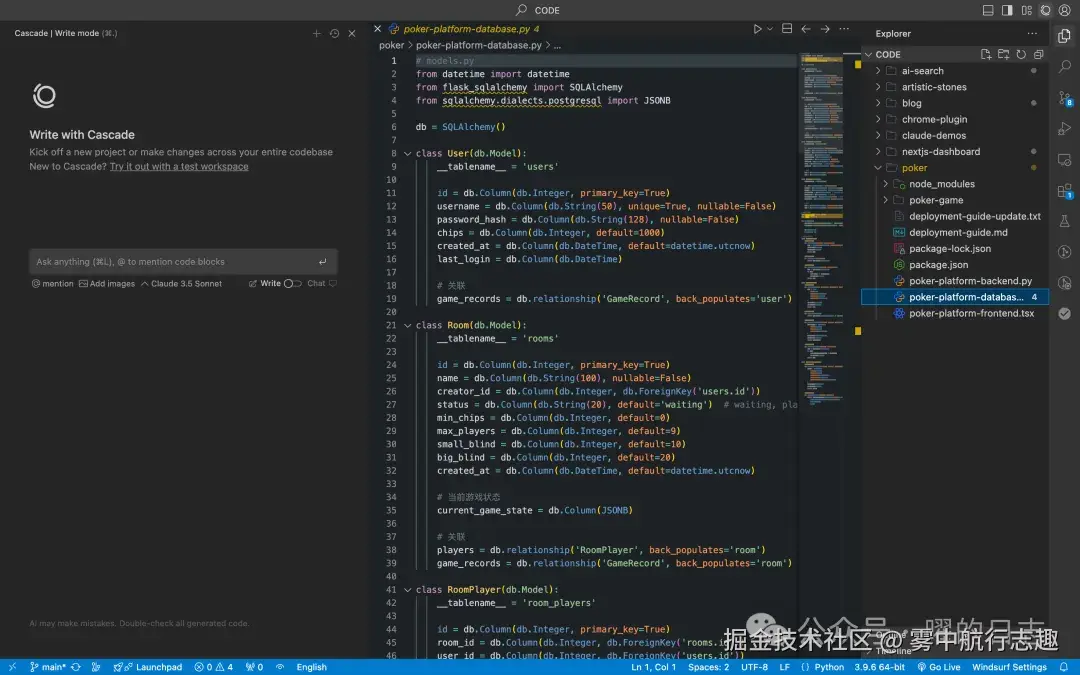Click Add images button in Cascade
The image size is (1080, 675).
tap(106, 284)
